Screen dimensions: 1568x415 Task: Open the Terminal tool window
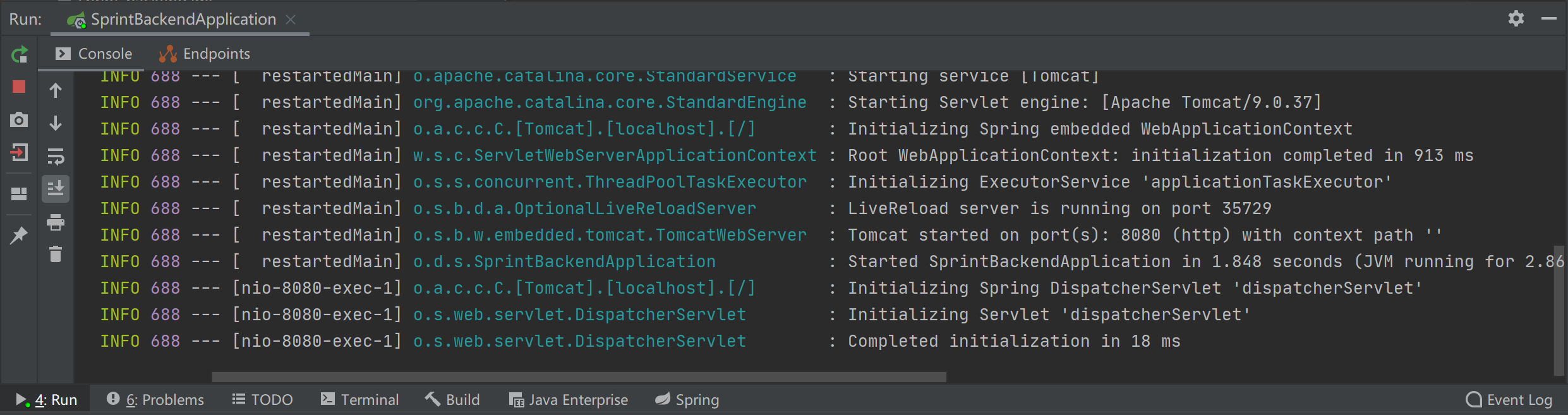point(360,400)
